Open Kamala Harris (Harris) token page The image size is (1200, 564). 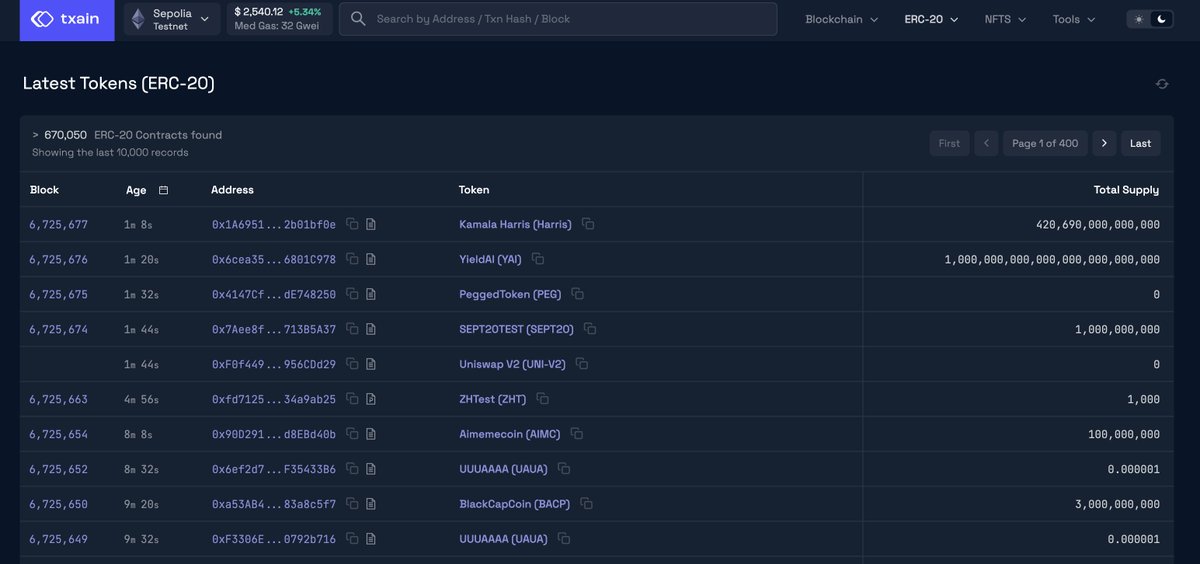point(515,225)
